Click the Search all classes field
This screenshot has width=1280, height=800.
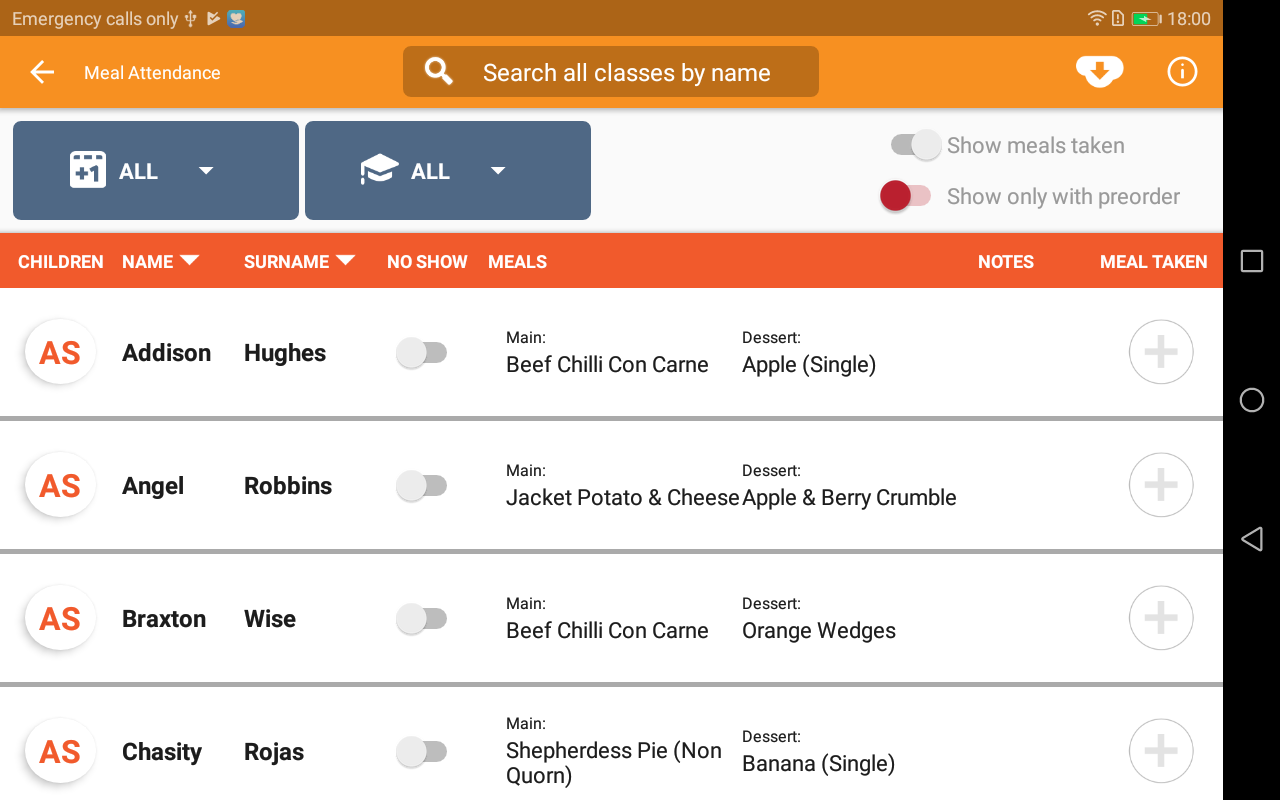611,72
